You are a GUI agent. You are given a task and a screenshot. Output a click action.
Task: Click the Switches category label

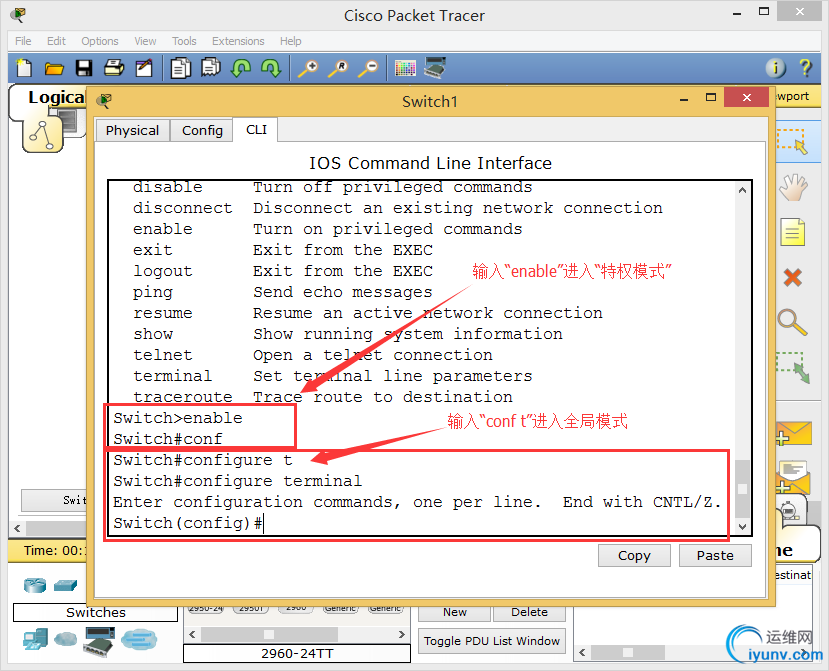(x=96, y=612)
